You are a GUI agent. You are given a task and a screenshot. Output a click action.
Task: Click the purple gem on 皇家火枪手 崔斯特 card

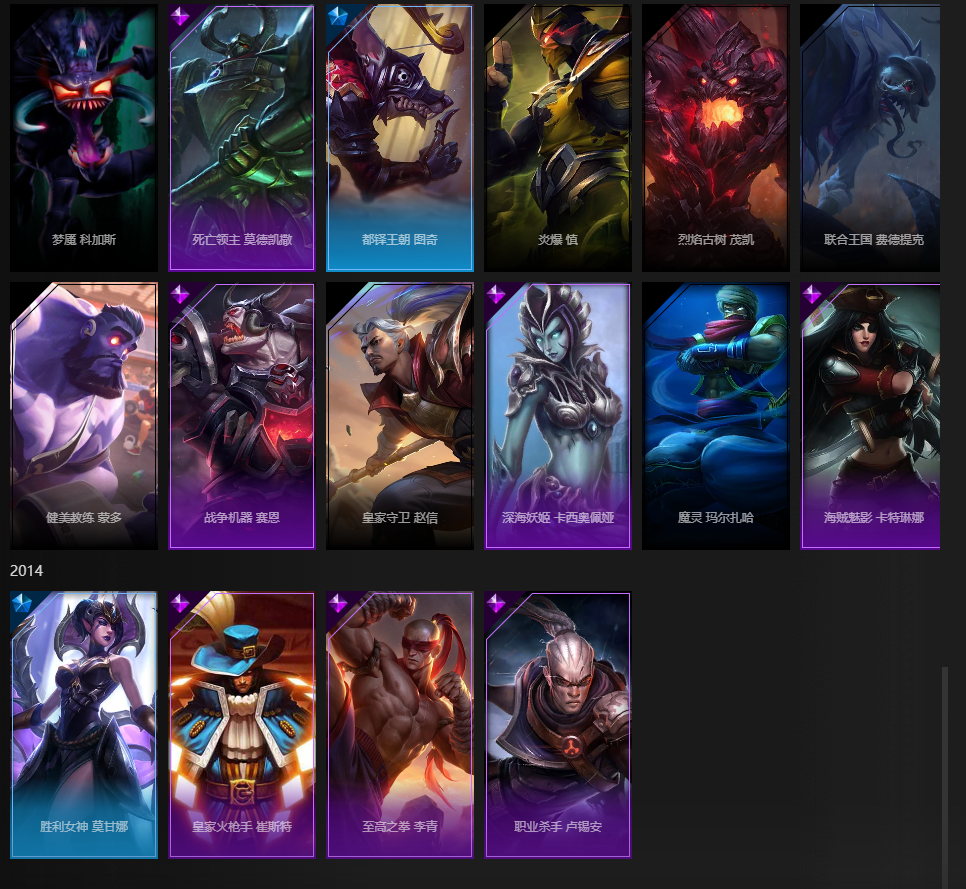[x=179, y=603]
